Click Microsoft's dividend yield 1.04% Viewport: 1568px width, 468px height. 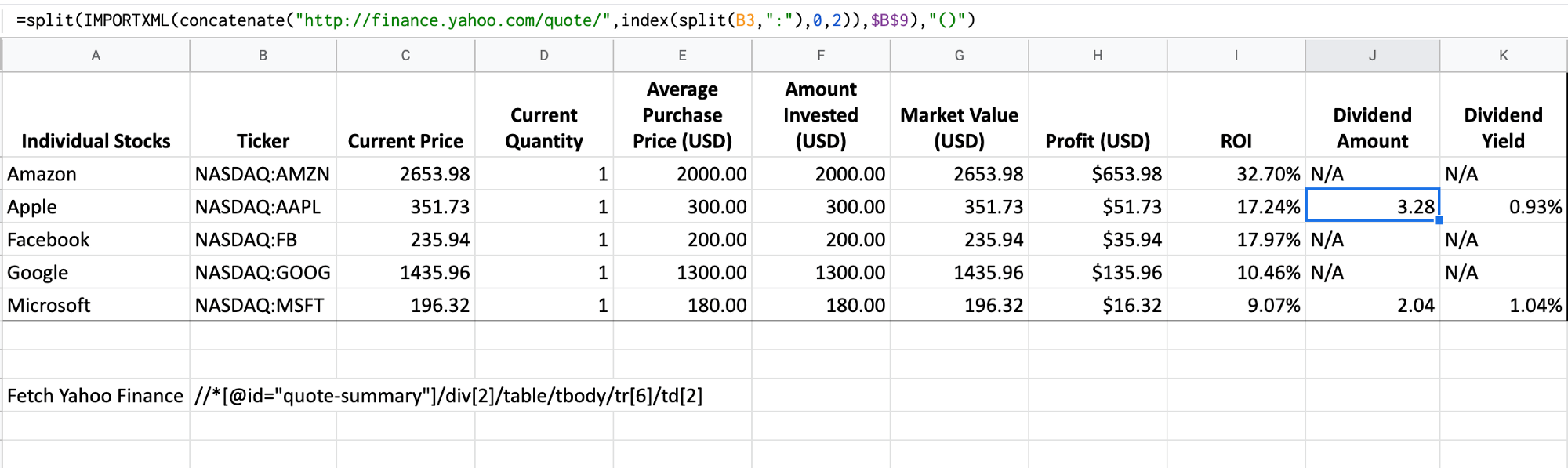tap(1504, 305)
